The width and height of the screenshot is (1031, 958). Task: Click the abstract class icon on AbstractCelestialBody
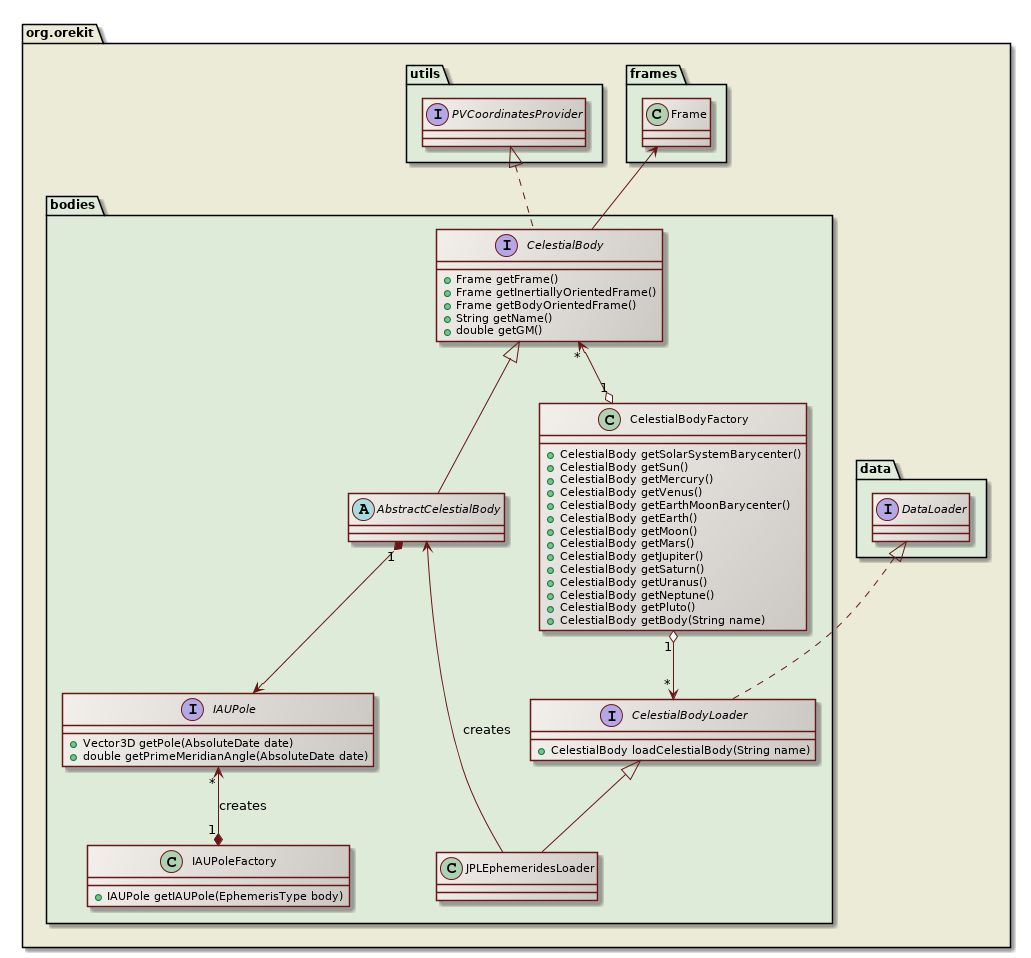click(x=362, y=511)
